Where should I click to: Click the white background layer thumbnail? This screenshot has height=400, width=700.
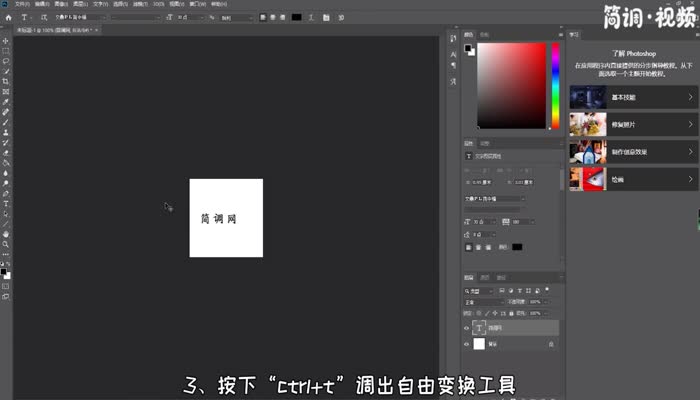click(x=478, y=343)
